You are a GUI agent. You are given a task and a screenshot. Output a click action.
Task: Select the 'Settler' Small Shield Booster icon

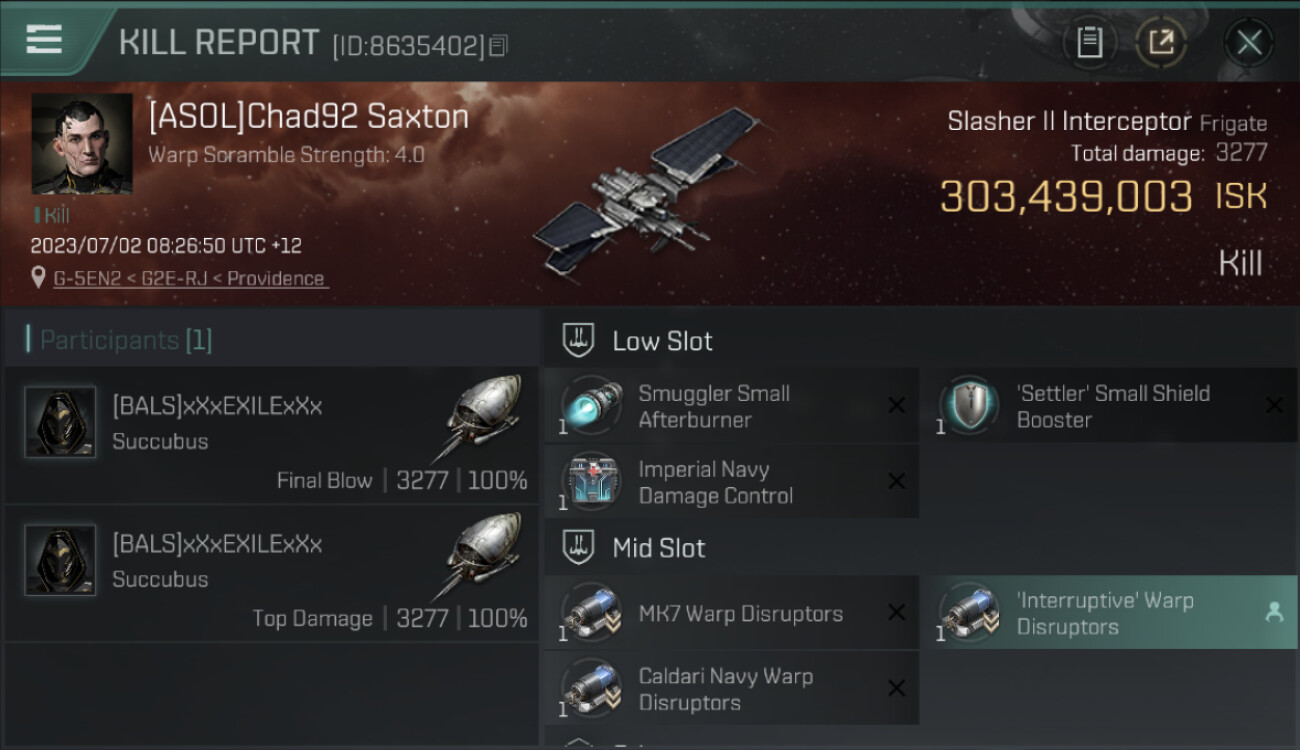969,406
